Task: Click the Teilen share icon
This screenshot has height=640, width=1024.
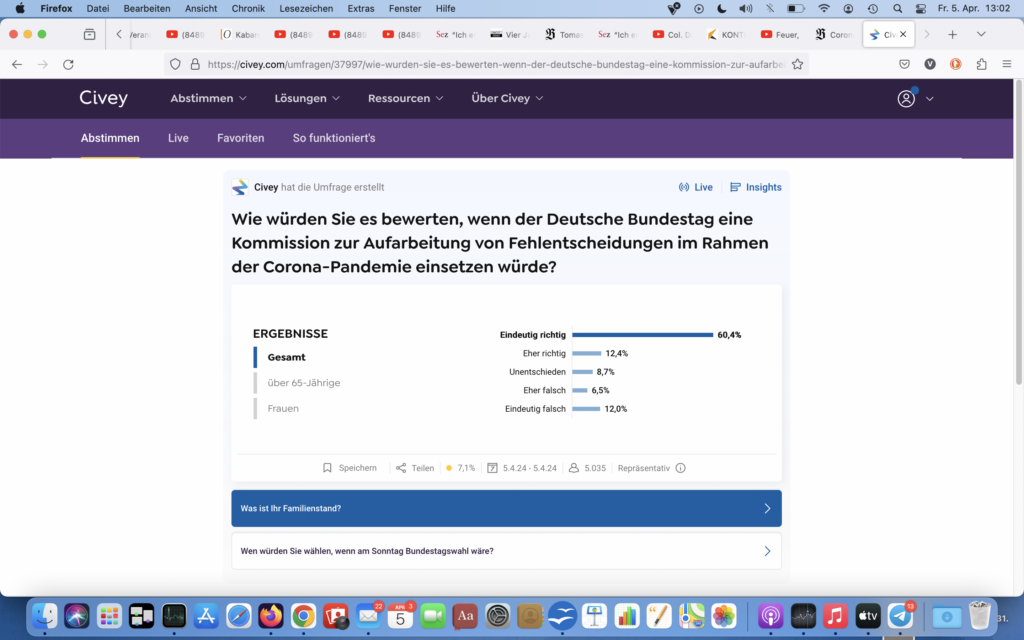Action: (x=401, y=468)
